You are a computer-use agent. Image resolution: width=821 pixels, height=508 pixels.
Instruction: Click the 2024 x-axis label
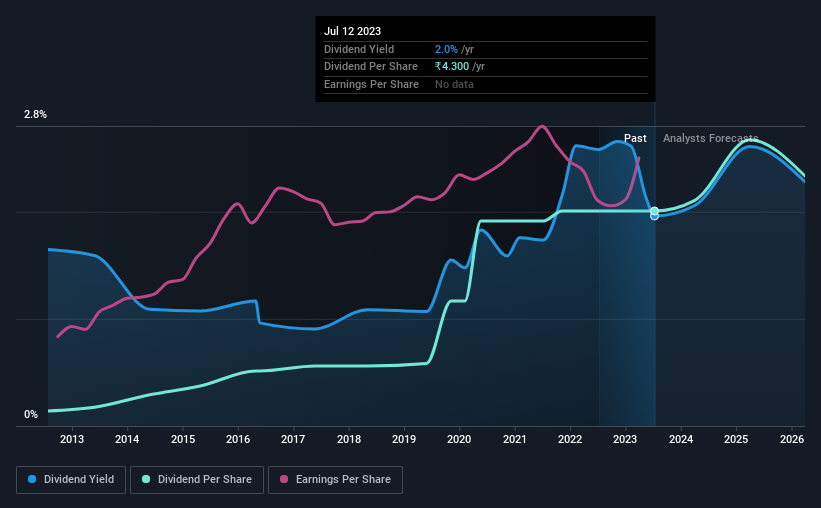(x=681, y=439)
